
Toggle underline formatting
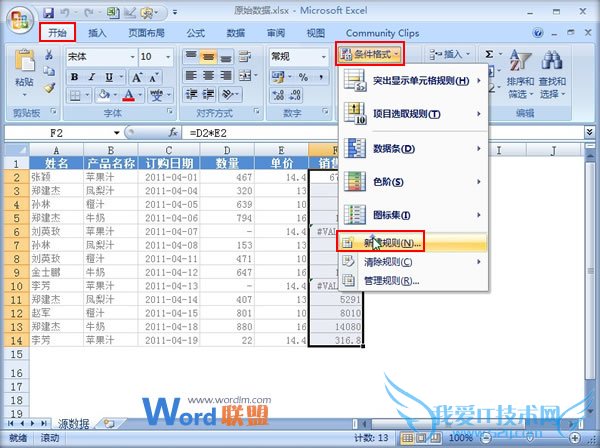[x=109, y=77]
